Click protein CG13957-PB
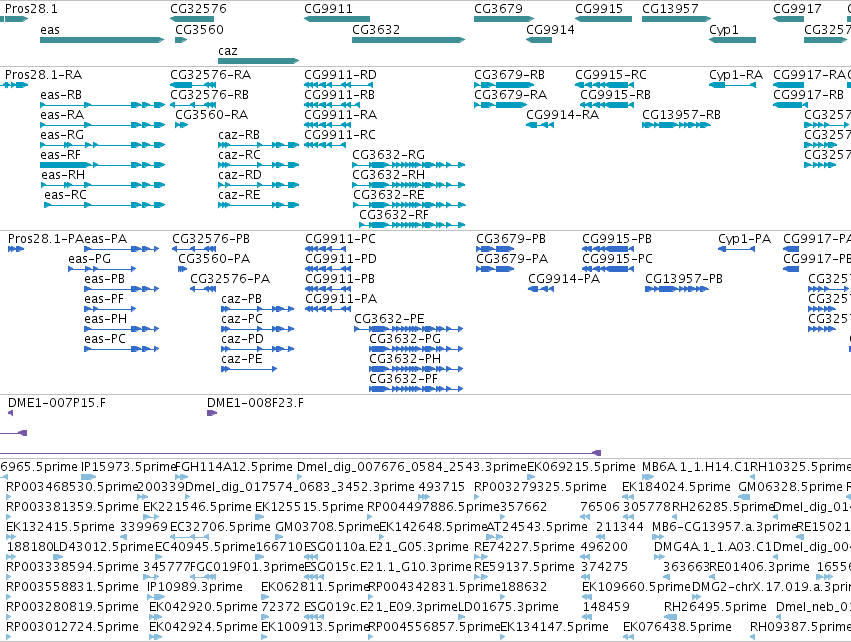Screen dimensions: 851x642 pos(677,289)
